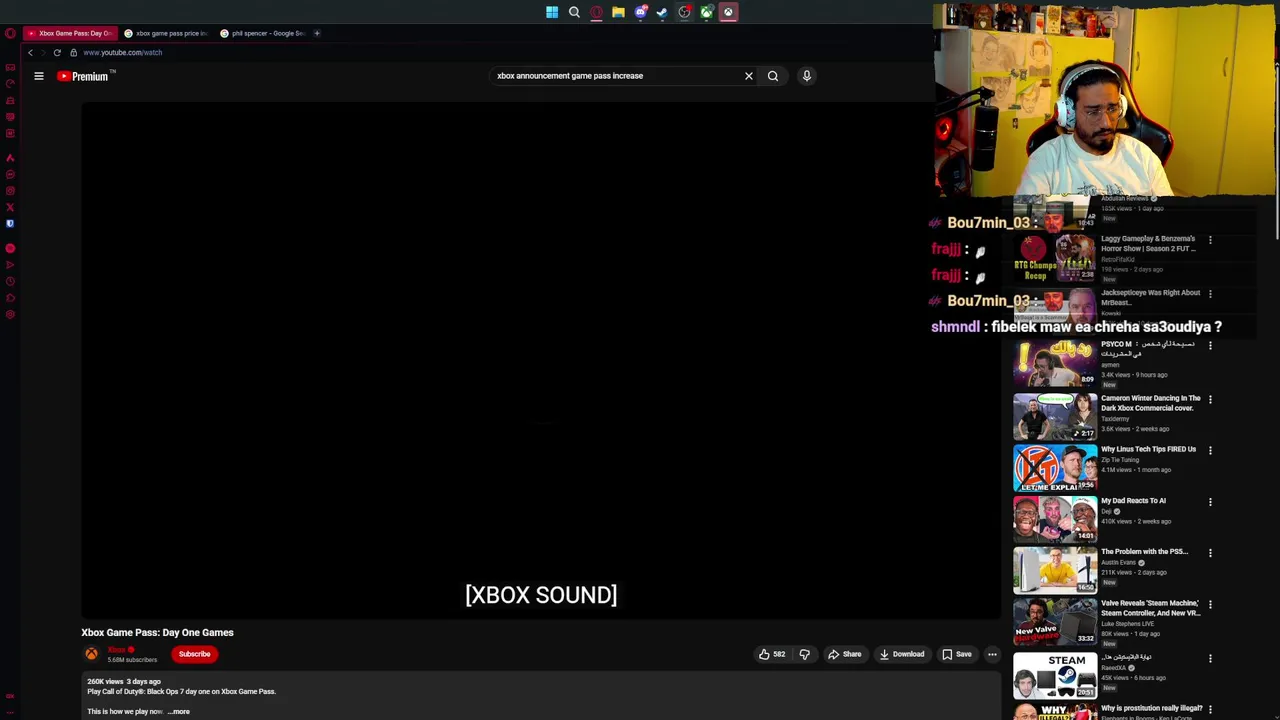
Task: Open options for 'Jacksepticeye Was Right' video
Action: click(x=1210, y=294)
